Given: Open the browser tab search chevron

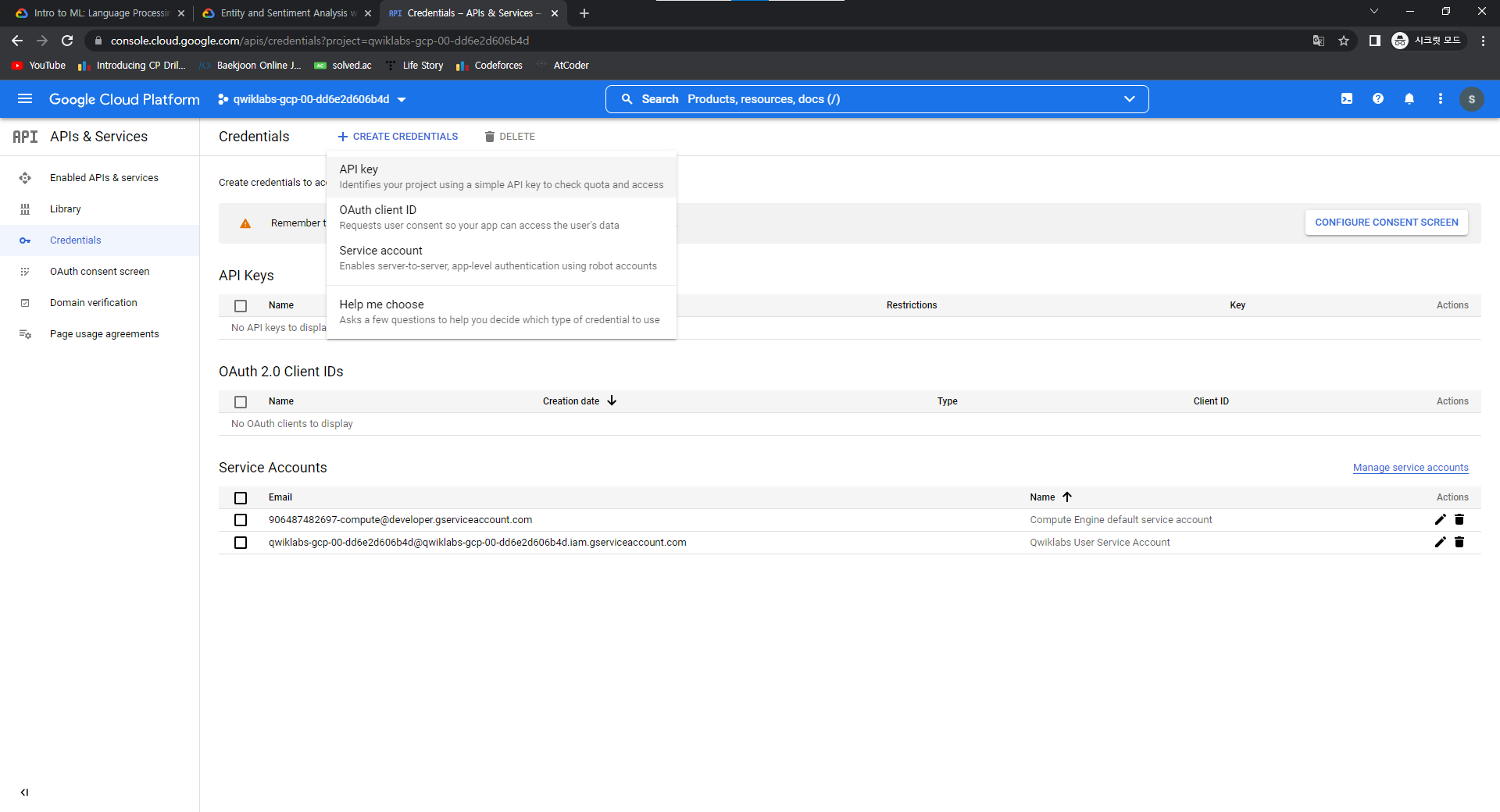Looking at the screenshot, I should tap(1374, 12).
